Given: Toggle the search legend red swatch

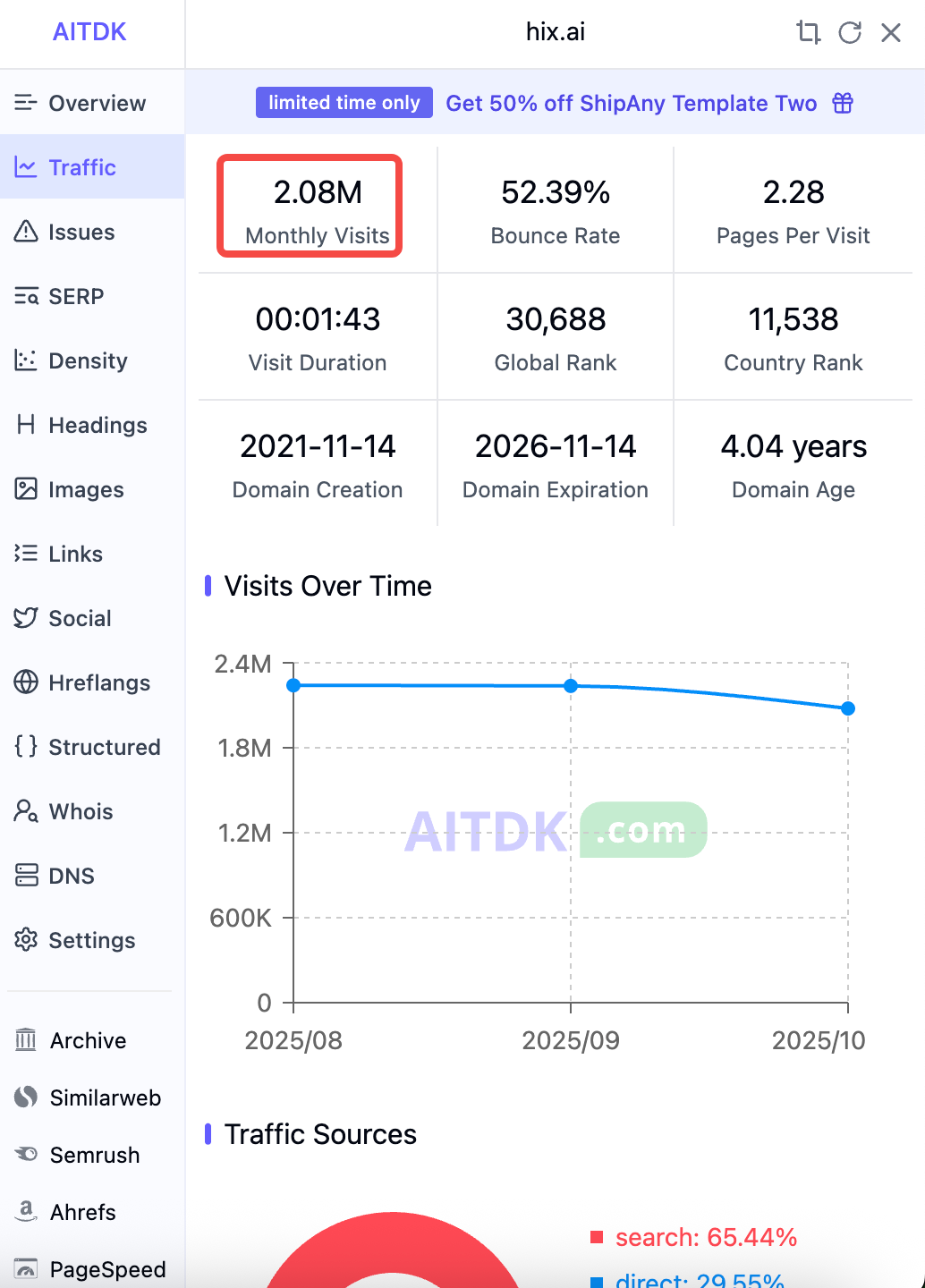Looking at the screenshot, I should pyautogui.click(x=597, y=1237).
